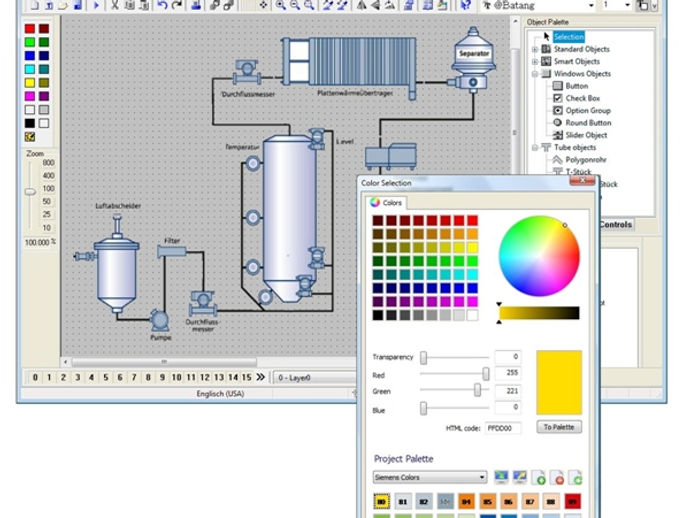
Task: Open the Colors tab in Color Selection
Action: point(386,202)
